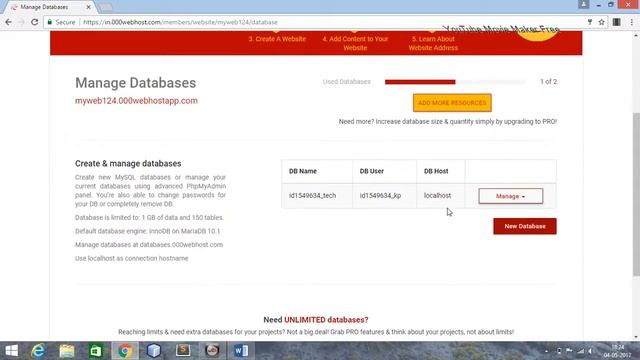Launch Internet Explorer from the taskbar
The image size is (640, 360).
coord(38,351)
